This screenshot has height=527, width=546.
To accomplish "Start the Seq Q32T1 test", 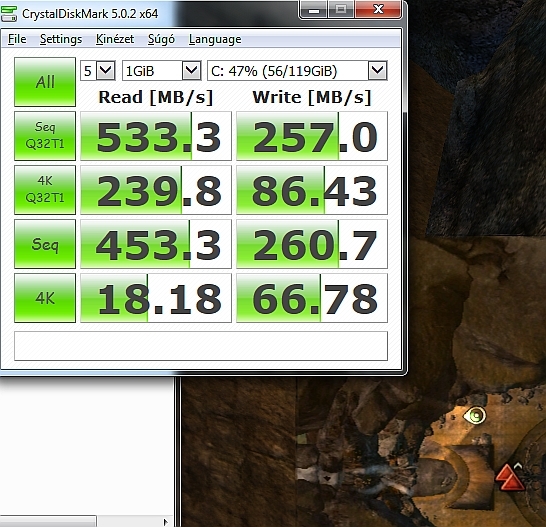I will (x=45, y=136).
